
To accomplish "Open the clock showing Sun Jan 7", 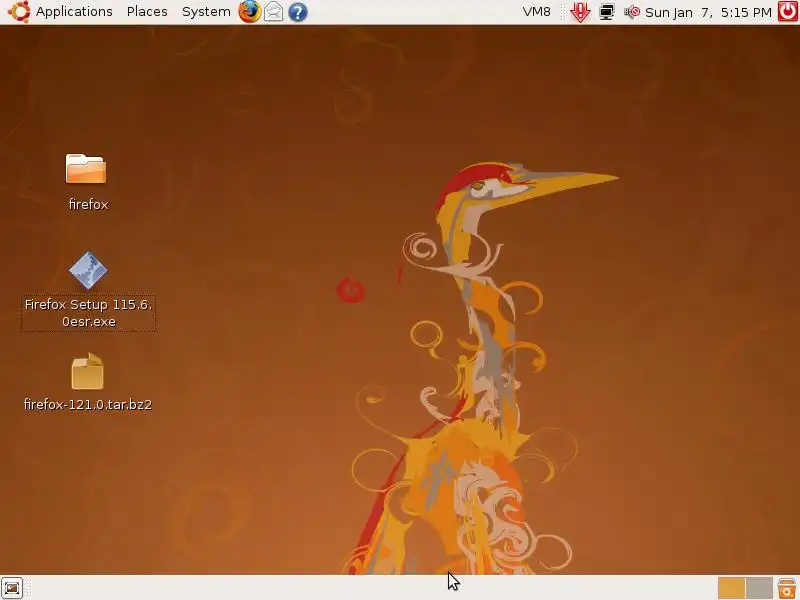I will point(708,12).
